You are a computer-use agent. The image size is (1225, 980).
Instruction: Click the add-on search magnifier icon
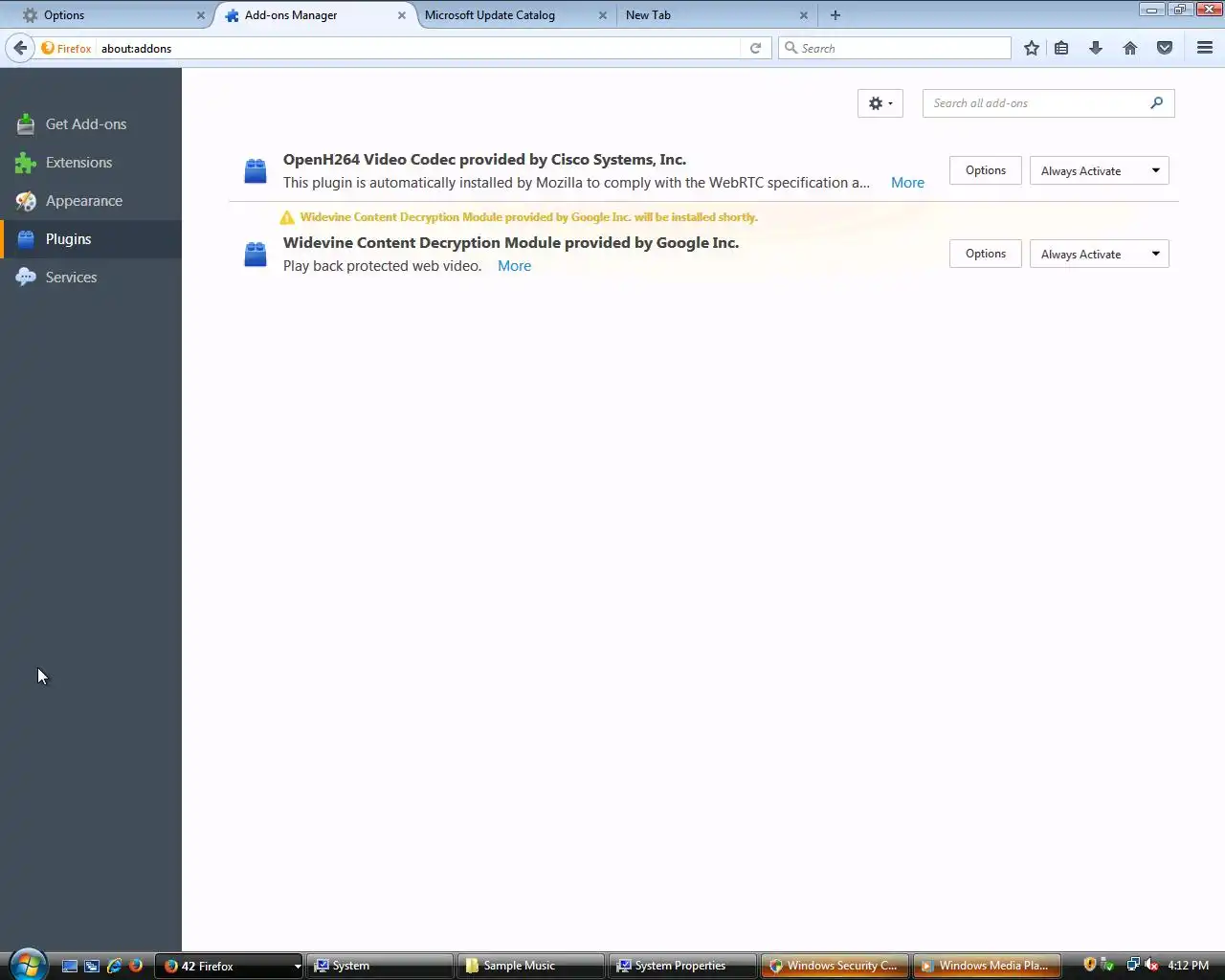[1157, 103]
